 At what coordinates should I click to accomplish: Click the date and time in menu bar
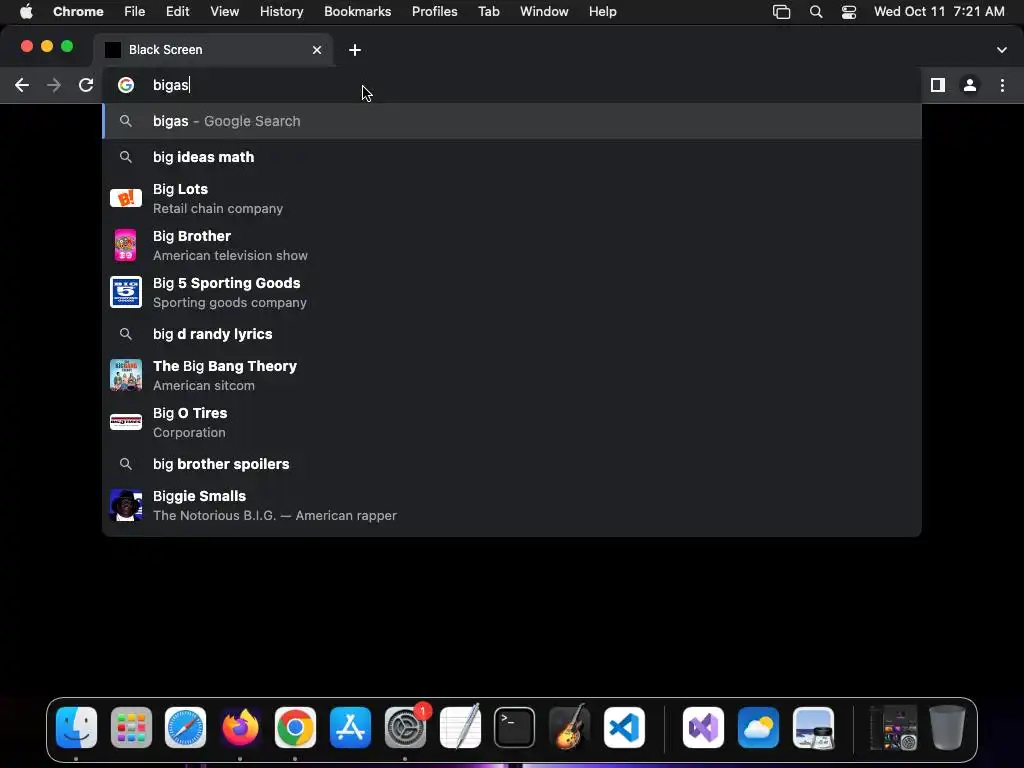pyautogui.click(x=939, y=11)
